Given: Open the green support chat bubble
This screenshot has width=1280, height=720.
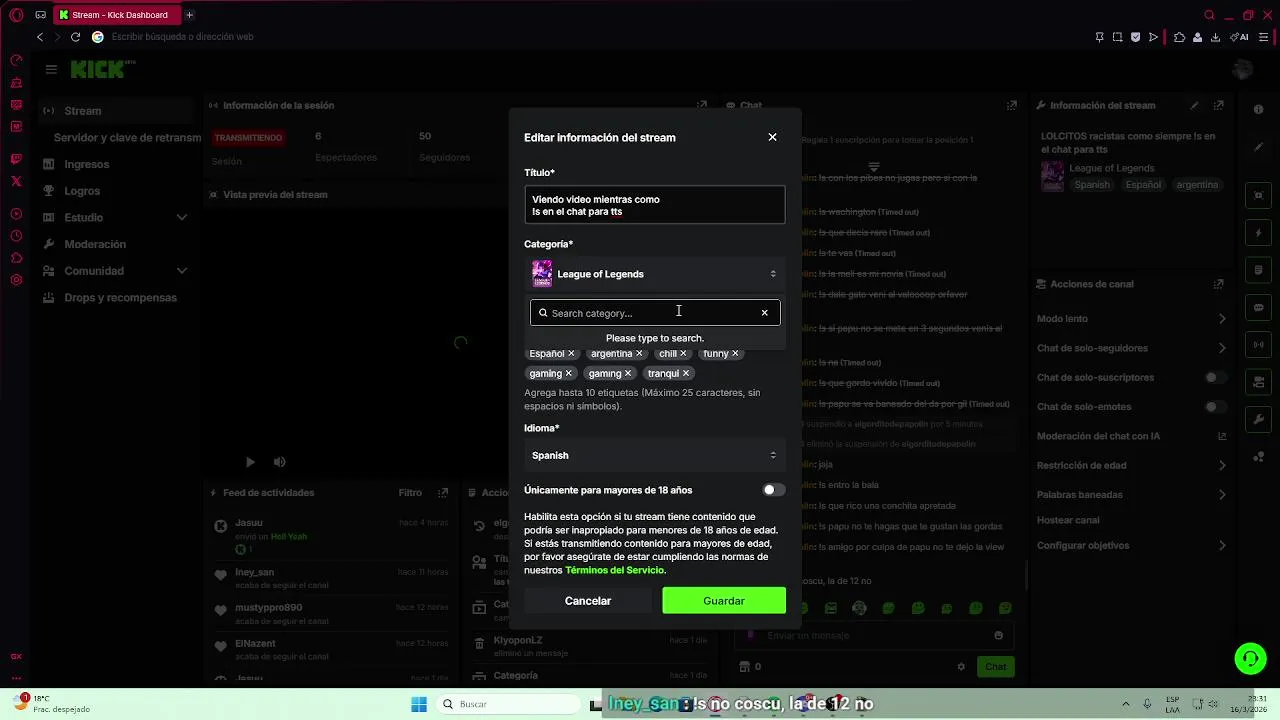Looking at the screenshot, I should 1250,659.
